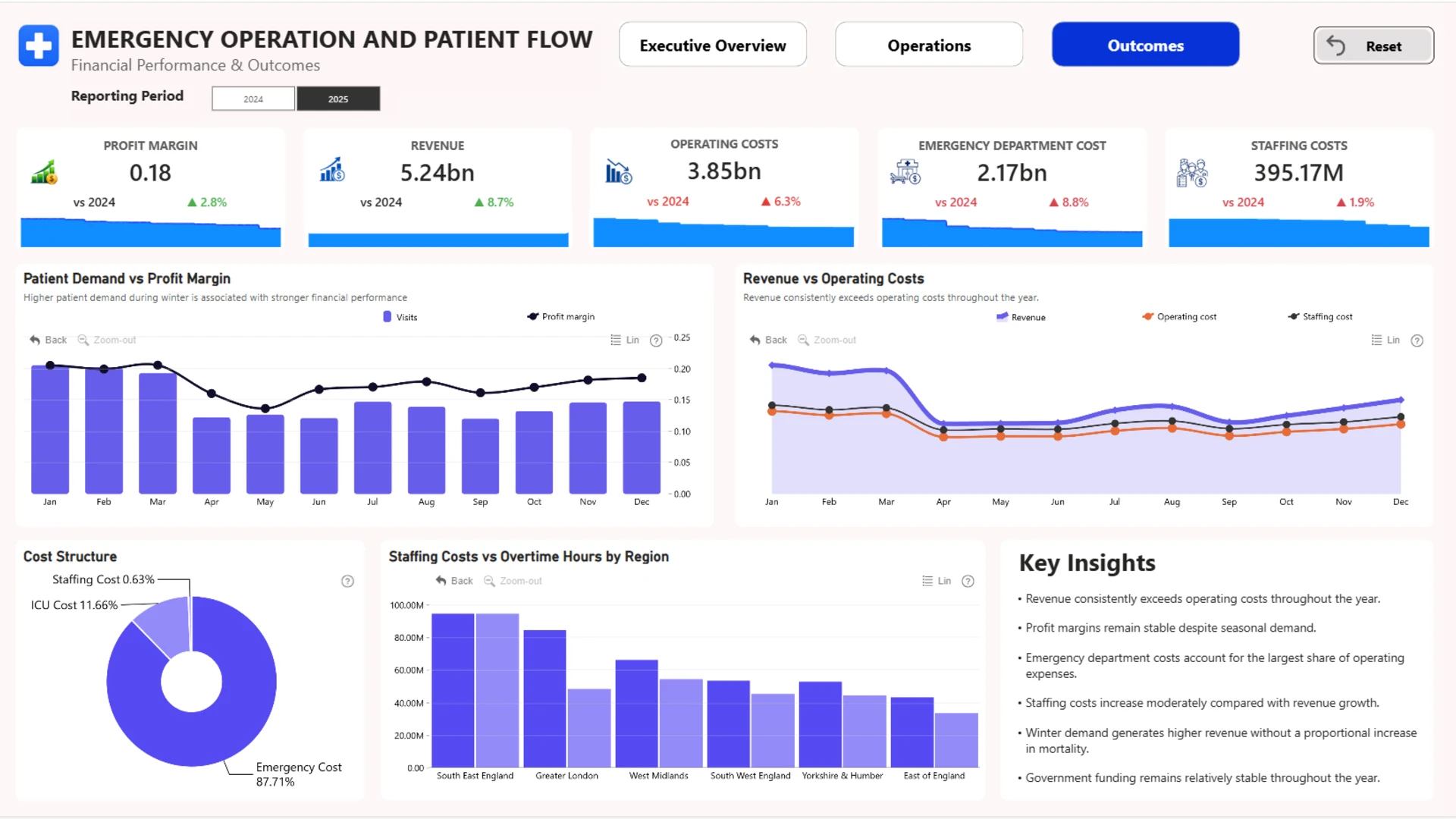Screen dimensions: 1456x819
Task: Toggle Lin scale on Staffing Costs by Region
Action: 937,581
